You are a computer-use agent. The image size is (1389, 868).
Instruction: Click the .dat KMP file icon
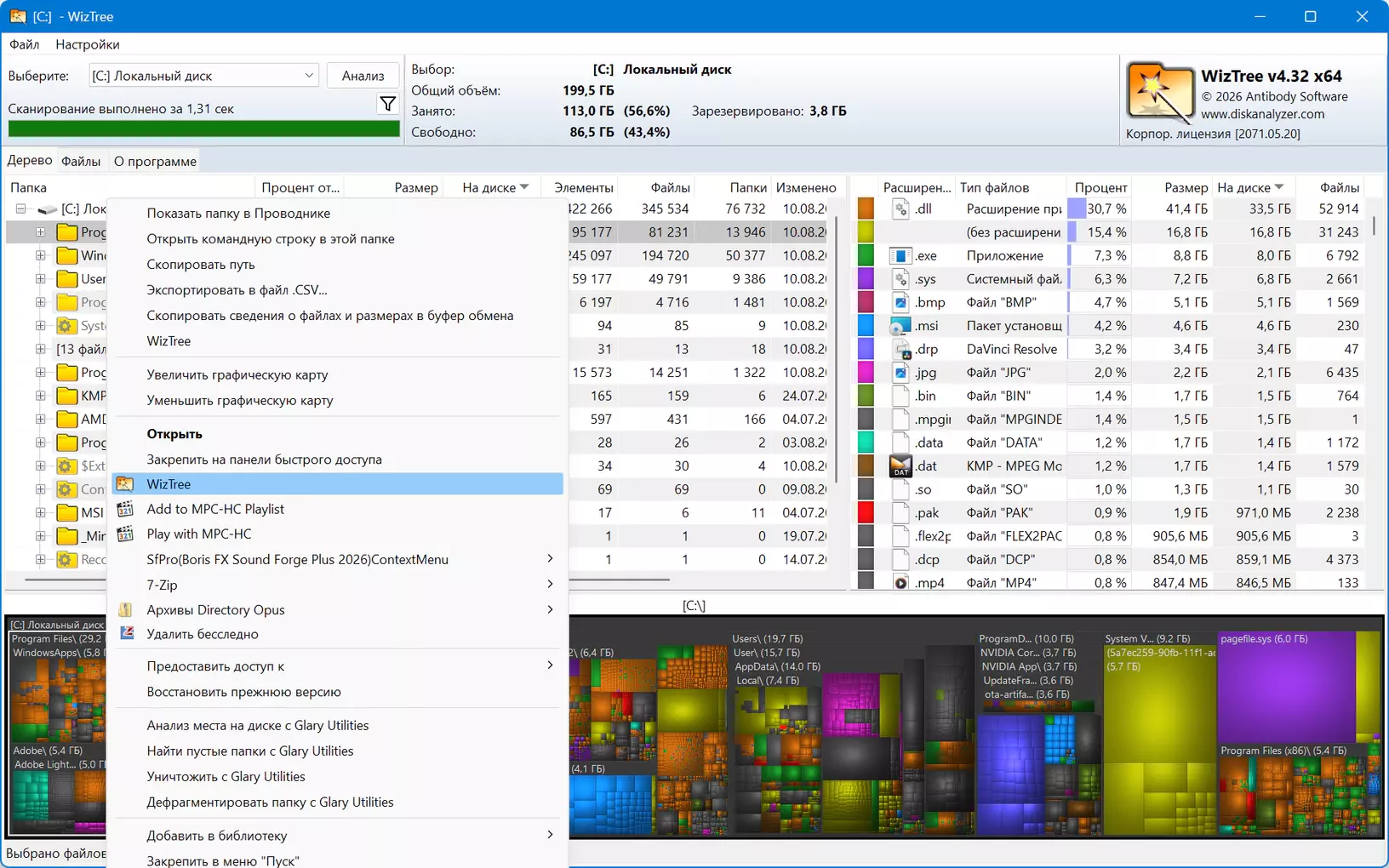(x=900, y=465)
